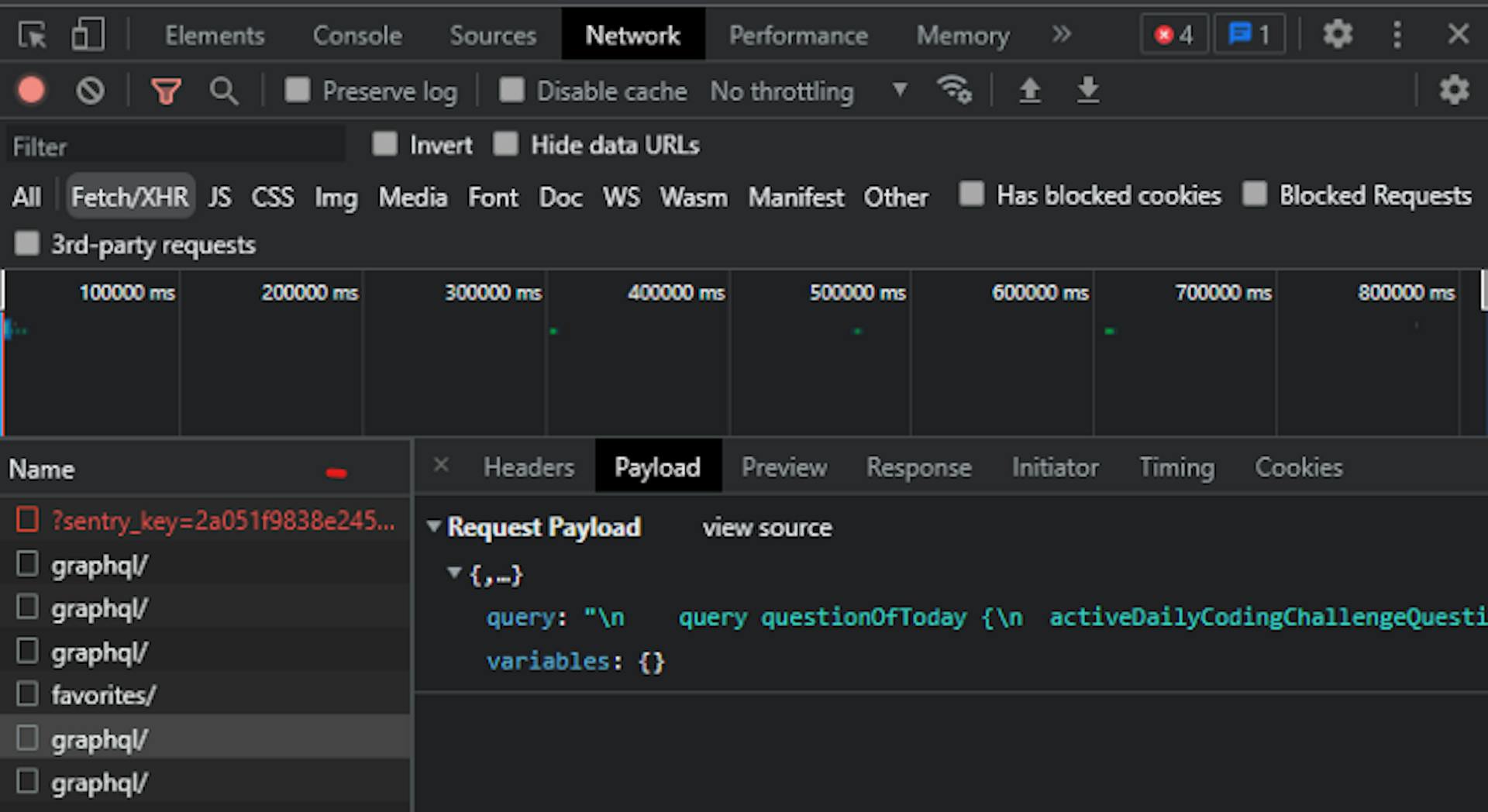The height and width of the screenshot is (812, 1488).
Task: Export HAR file with download arrow
Action: 1088,91
